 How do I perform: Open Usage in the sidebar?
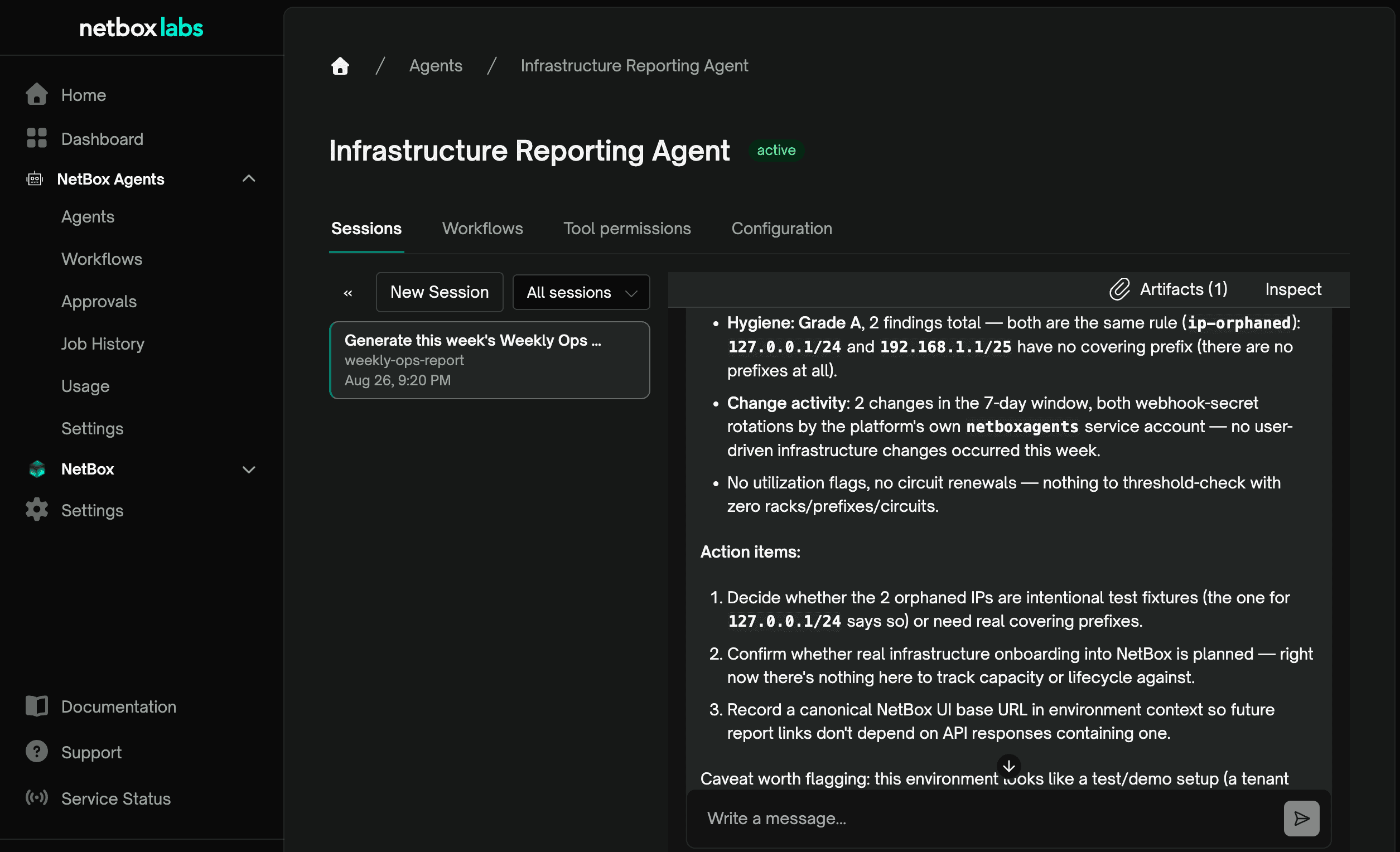[x=85, y=386]
